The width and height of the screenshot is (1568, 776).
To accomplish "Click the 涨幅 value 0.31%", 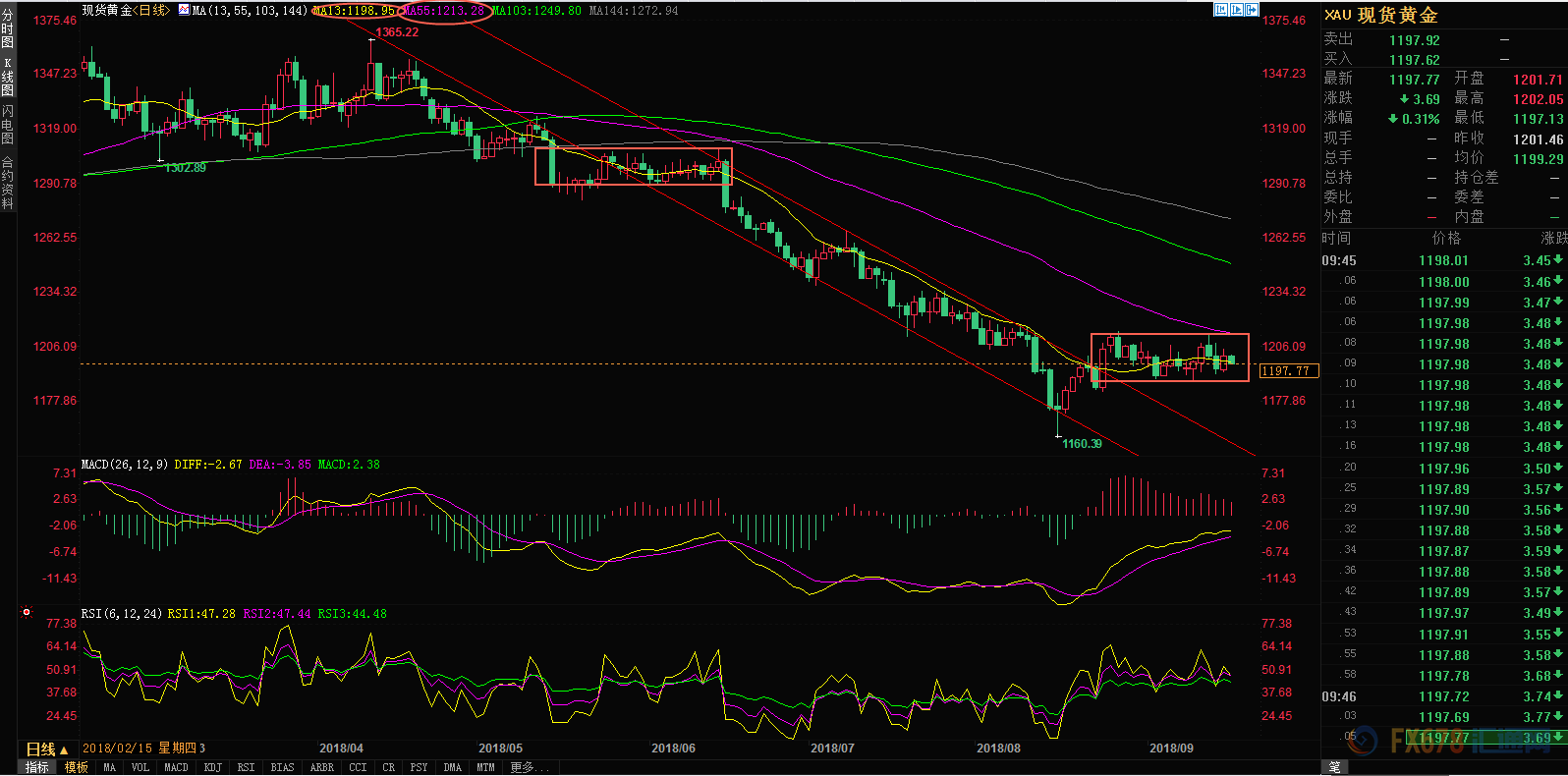I will pyautogui.click(x=1414, y=119).
